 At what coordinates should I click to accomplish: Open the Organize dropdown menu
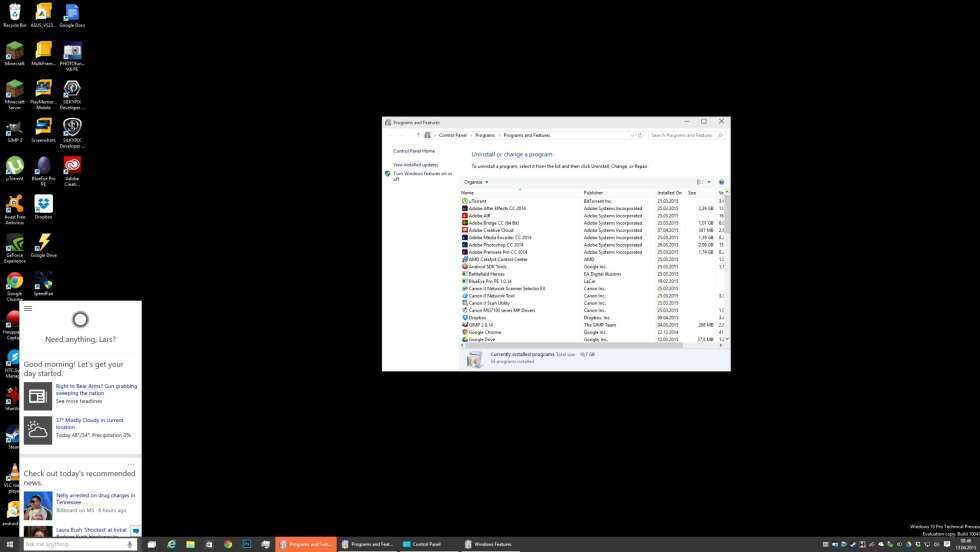(476, 182)
